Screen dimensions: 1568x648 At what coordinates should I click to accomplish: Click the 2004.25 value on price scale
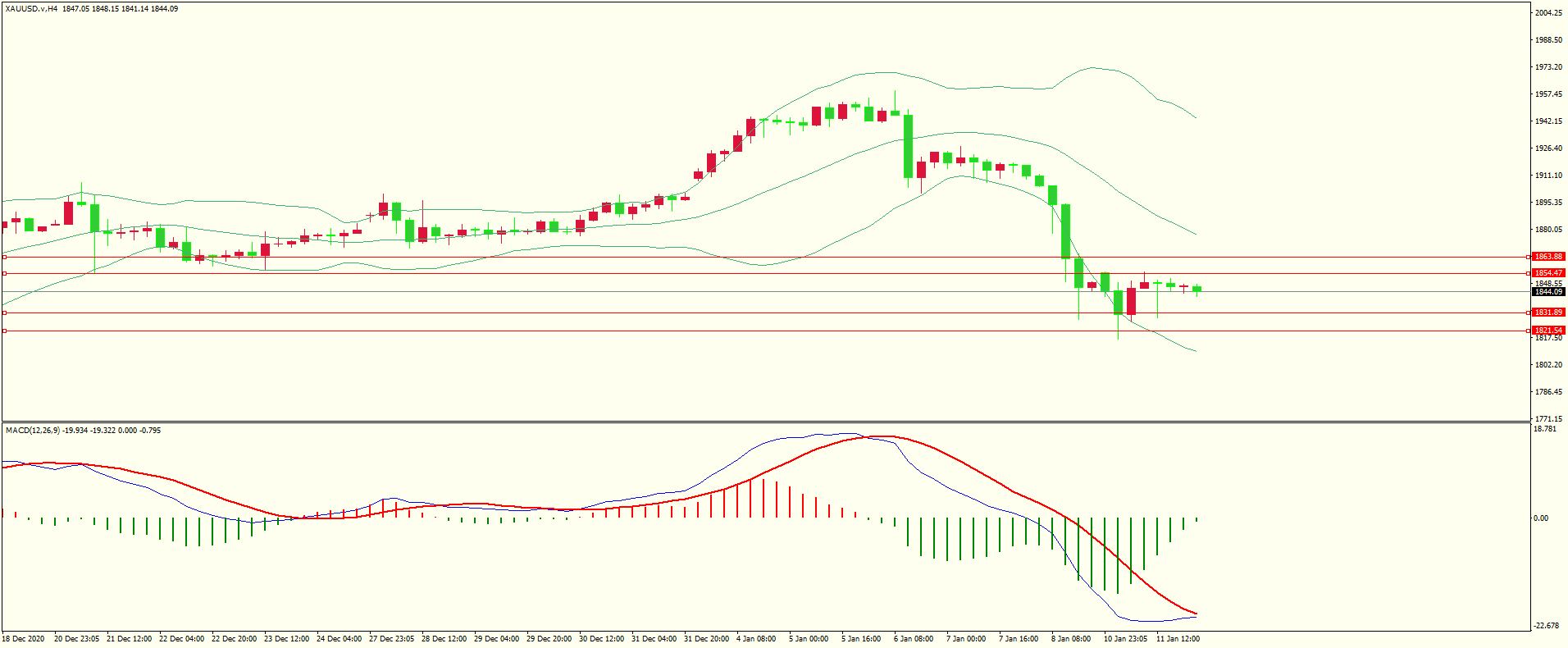1548,13
